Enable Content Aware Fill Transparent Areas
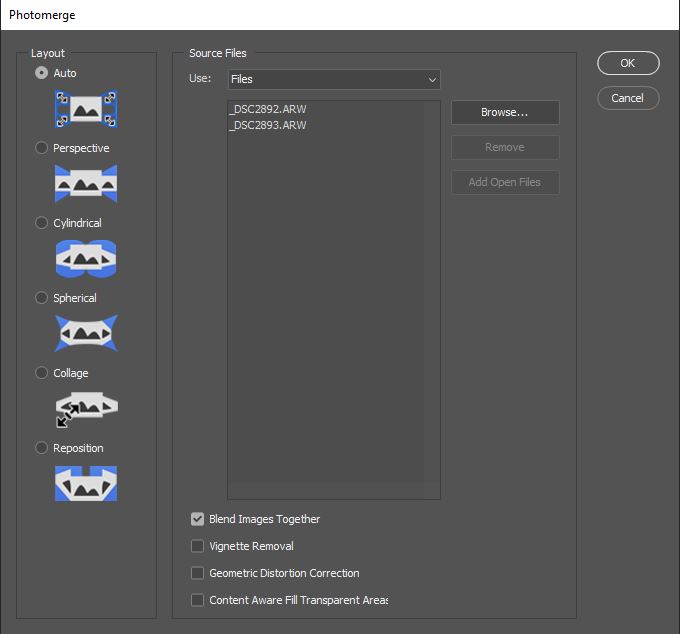 point(197,600)
